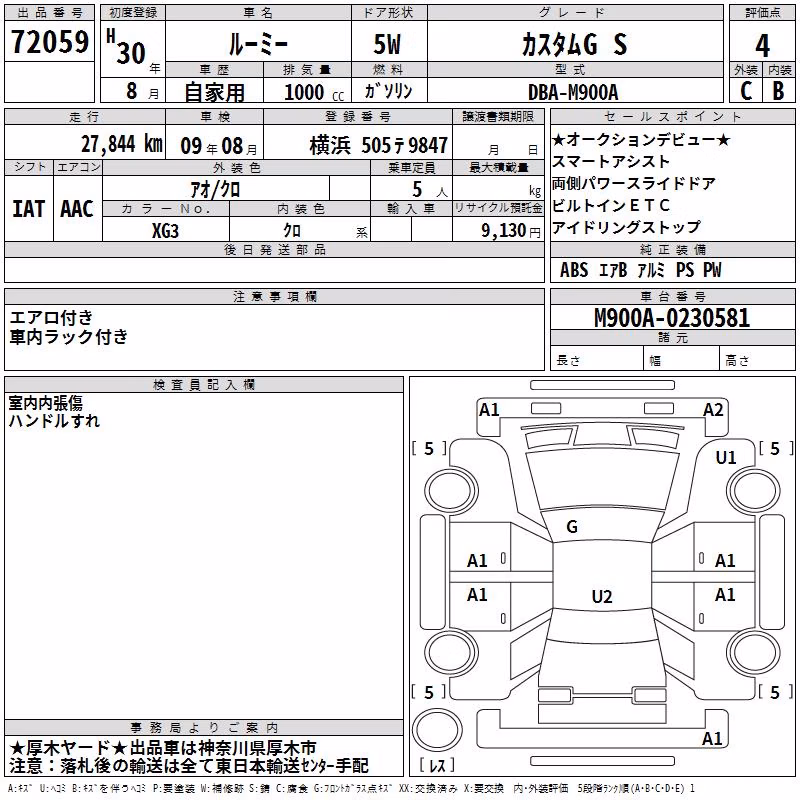Select the note エアロ付き
800x800 pixels.
point(51,317)
